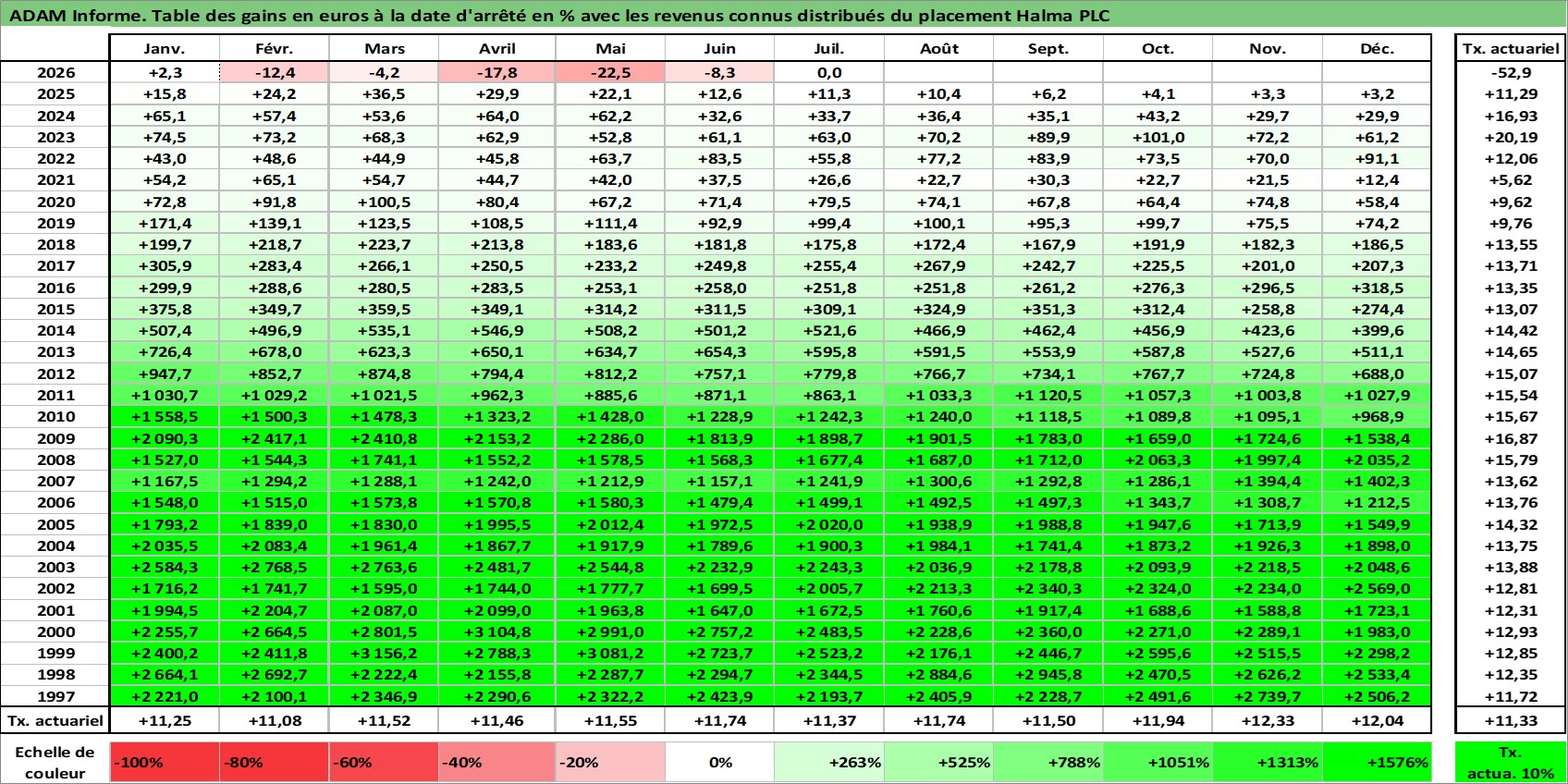
Task: Select the +968,9 cell for Déc. 2010
Action: (1377, 417)
